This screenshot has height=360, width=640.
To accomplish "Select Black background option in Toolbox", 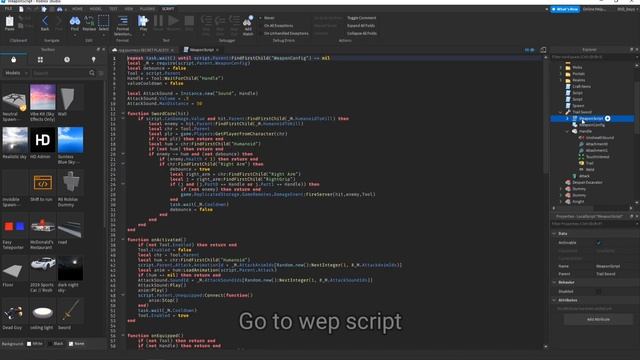I will coord(56,344).
